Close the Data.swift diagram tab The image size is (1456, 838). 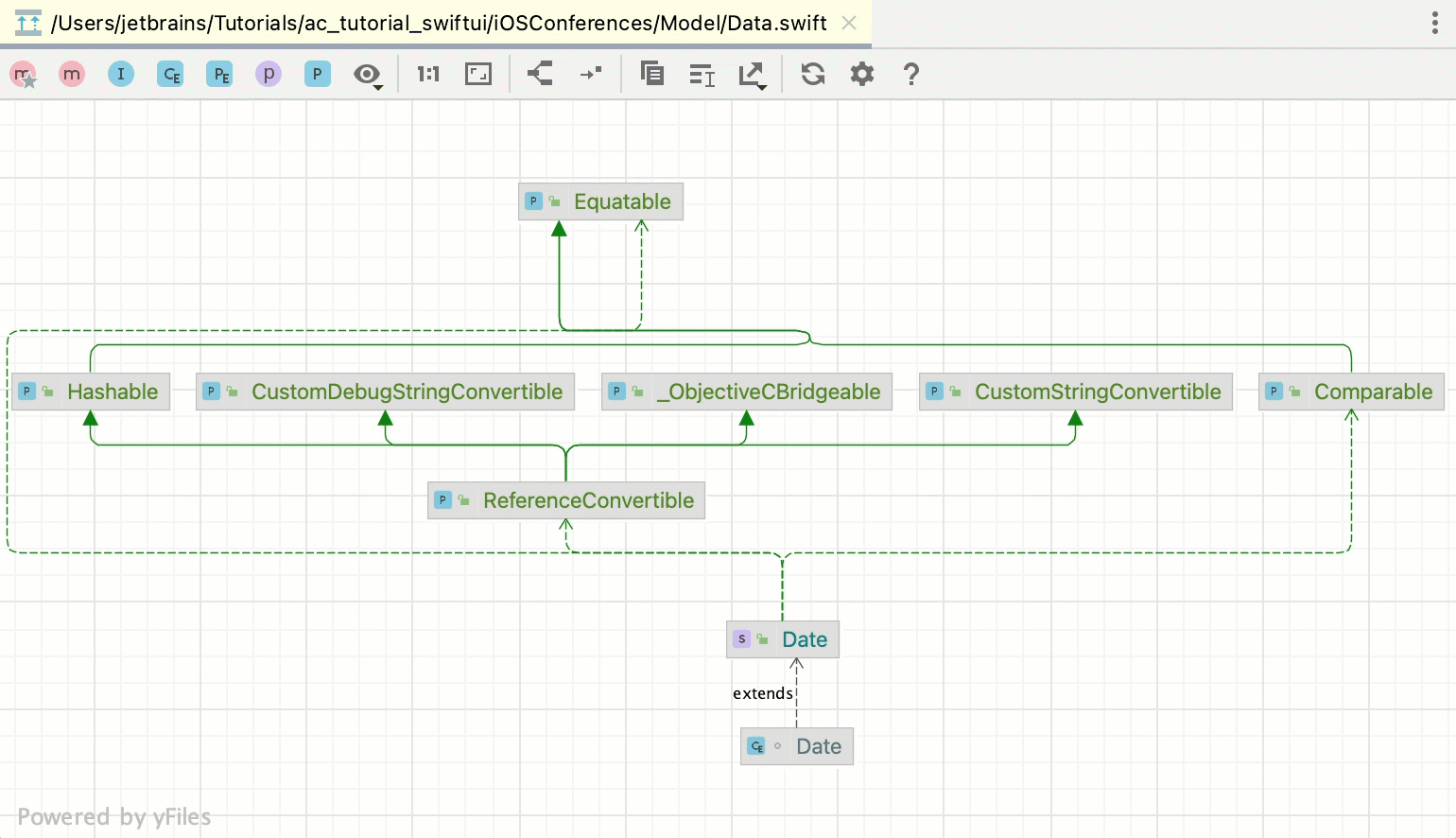[849, 24]
